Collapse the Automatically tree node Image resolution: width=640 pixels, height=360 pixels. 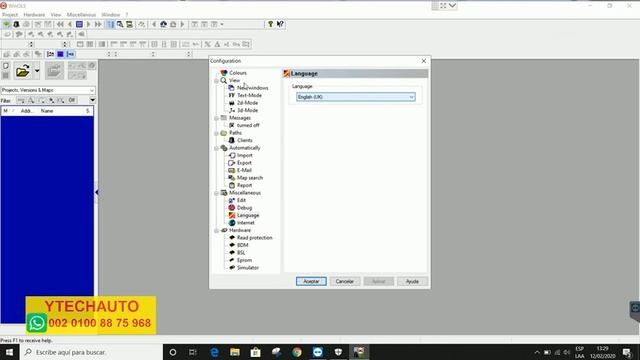[x=216, y=149]
